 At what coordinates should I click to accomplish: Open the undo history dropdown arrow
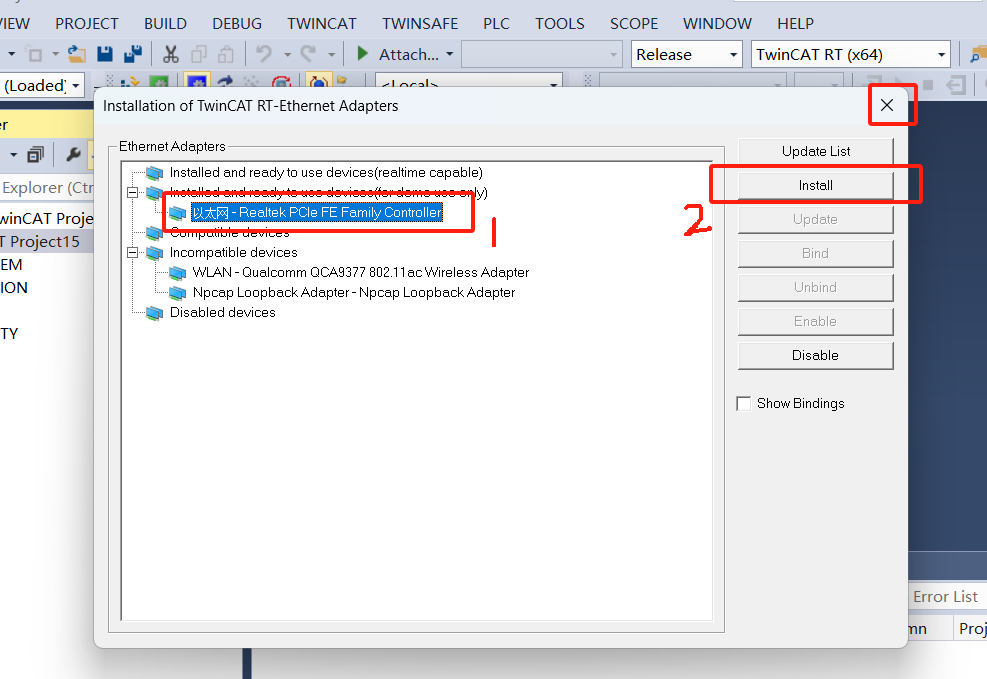coord(287,55)
